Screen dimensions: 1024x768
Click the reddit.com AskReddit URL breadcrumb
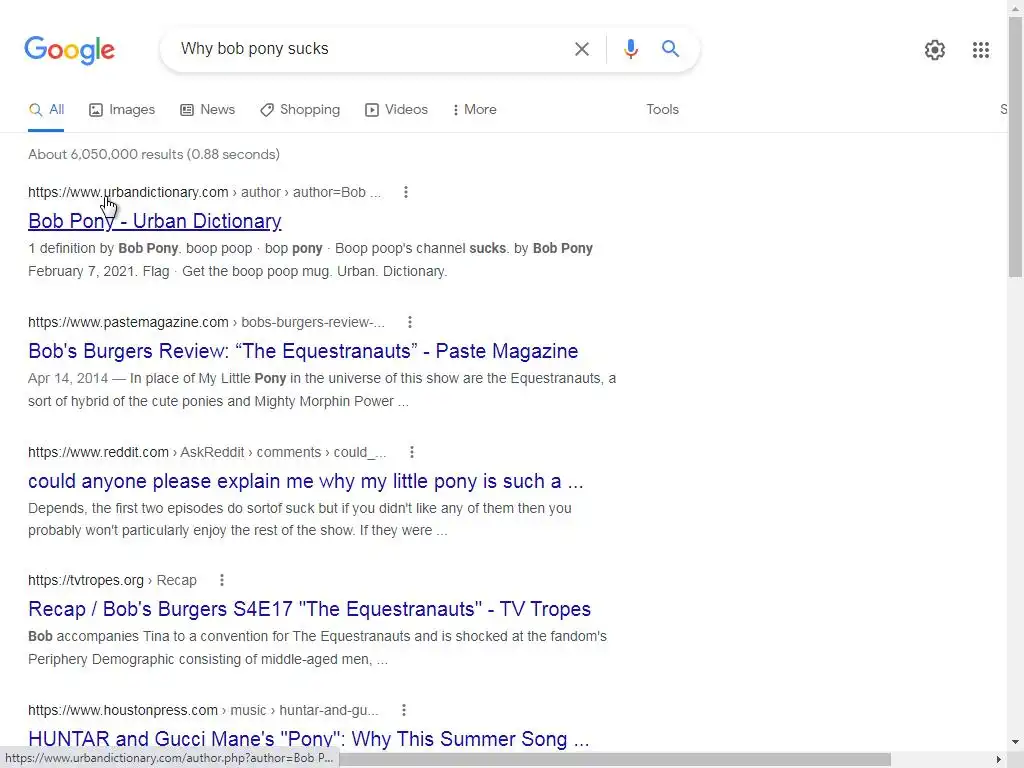click(x=207, y=452)
